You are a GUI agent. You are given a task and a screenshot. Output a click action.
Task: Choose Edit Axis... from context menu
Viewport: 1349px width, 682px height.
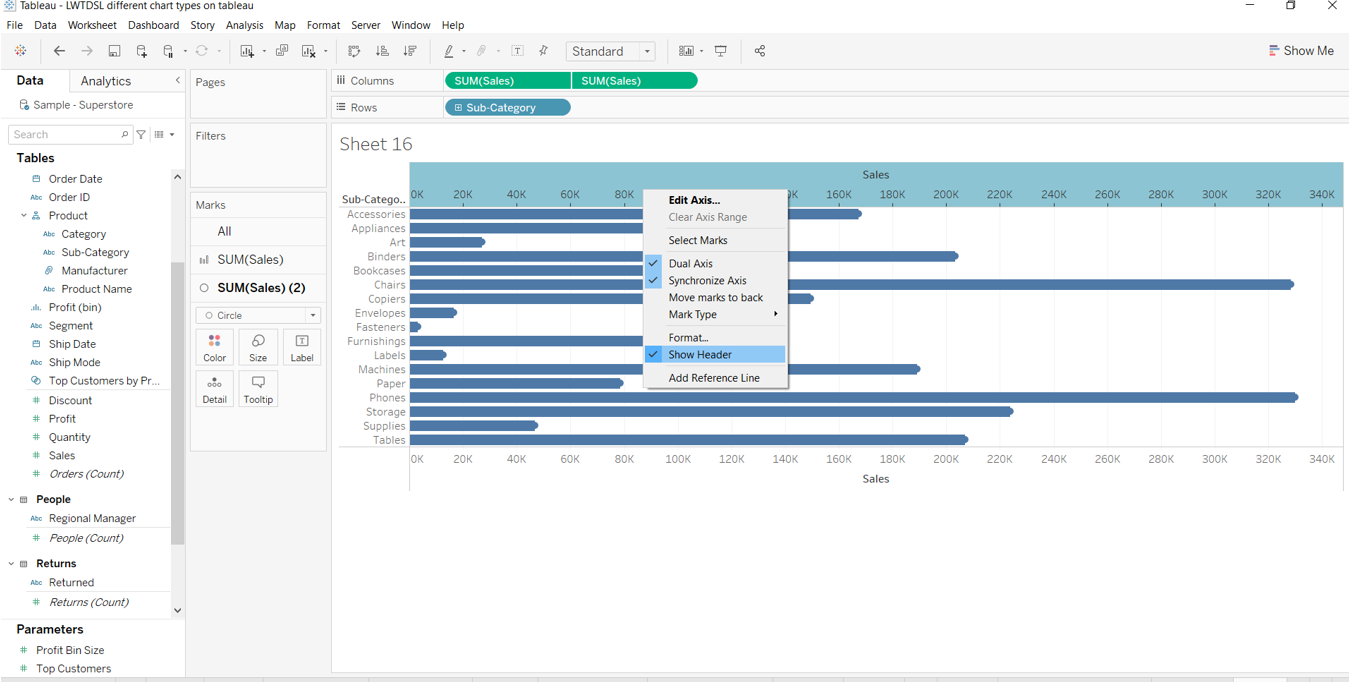(x=694, y=200)
